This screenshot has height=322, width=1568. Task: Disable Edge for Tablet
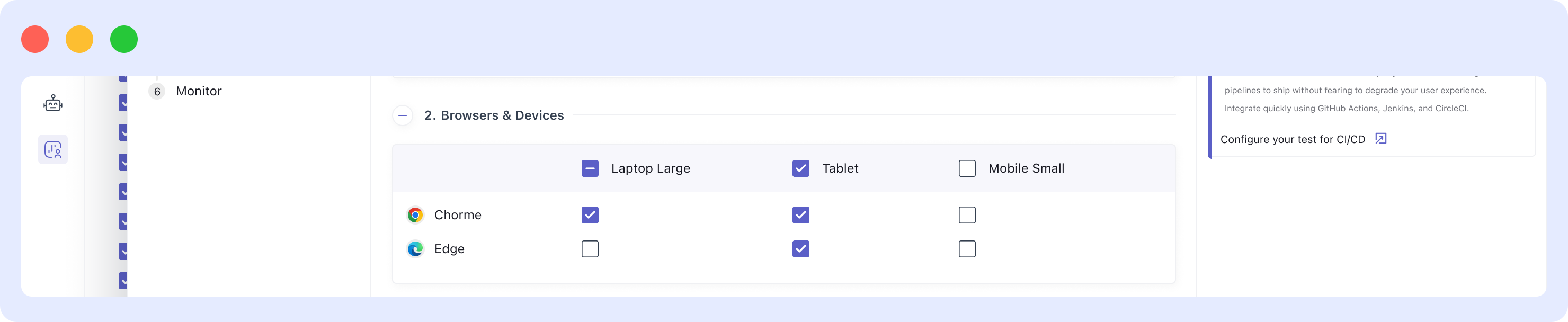click(x=800, y=248)
